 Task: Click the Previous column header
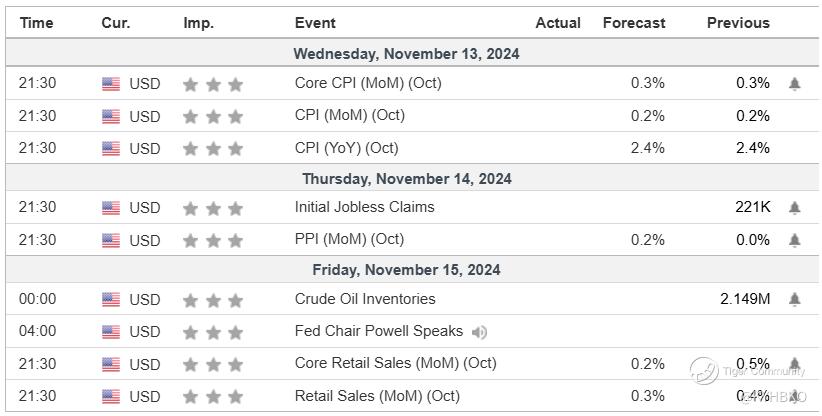tap(738, 23)
